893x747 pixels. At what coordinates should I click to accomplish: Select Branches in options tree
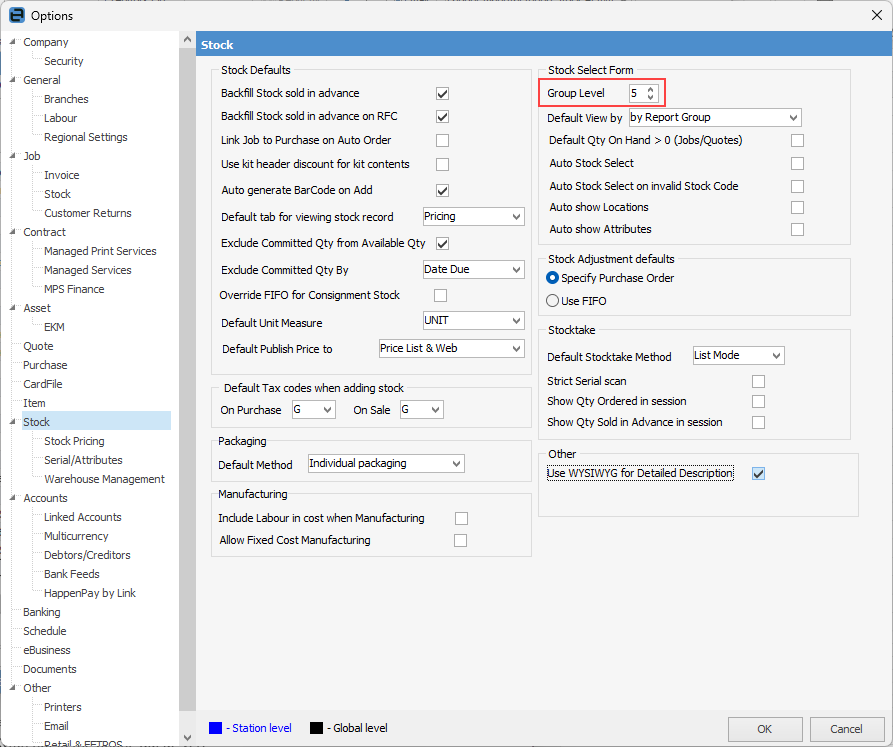(x=66, y=99)
